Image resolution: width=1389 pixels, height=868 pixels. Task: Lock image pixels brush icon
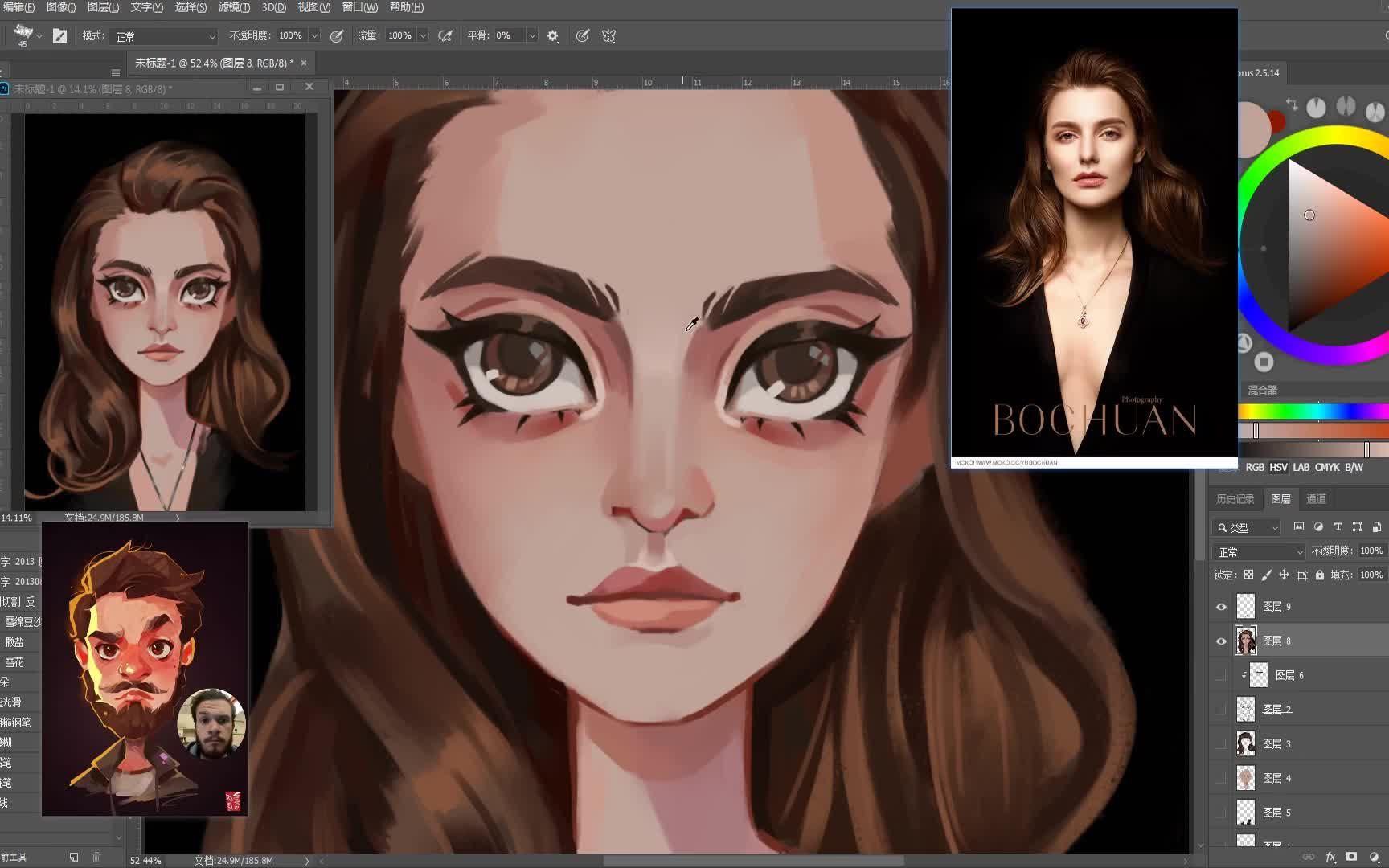click(x=1267, y=575)
